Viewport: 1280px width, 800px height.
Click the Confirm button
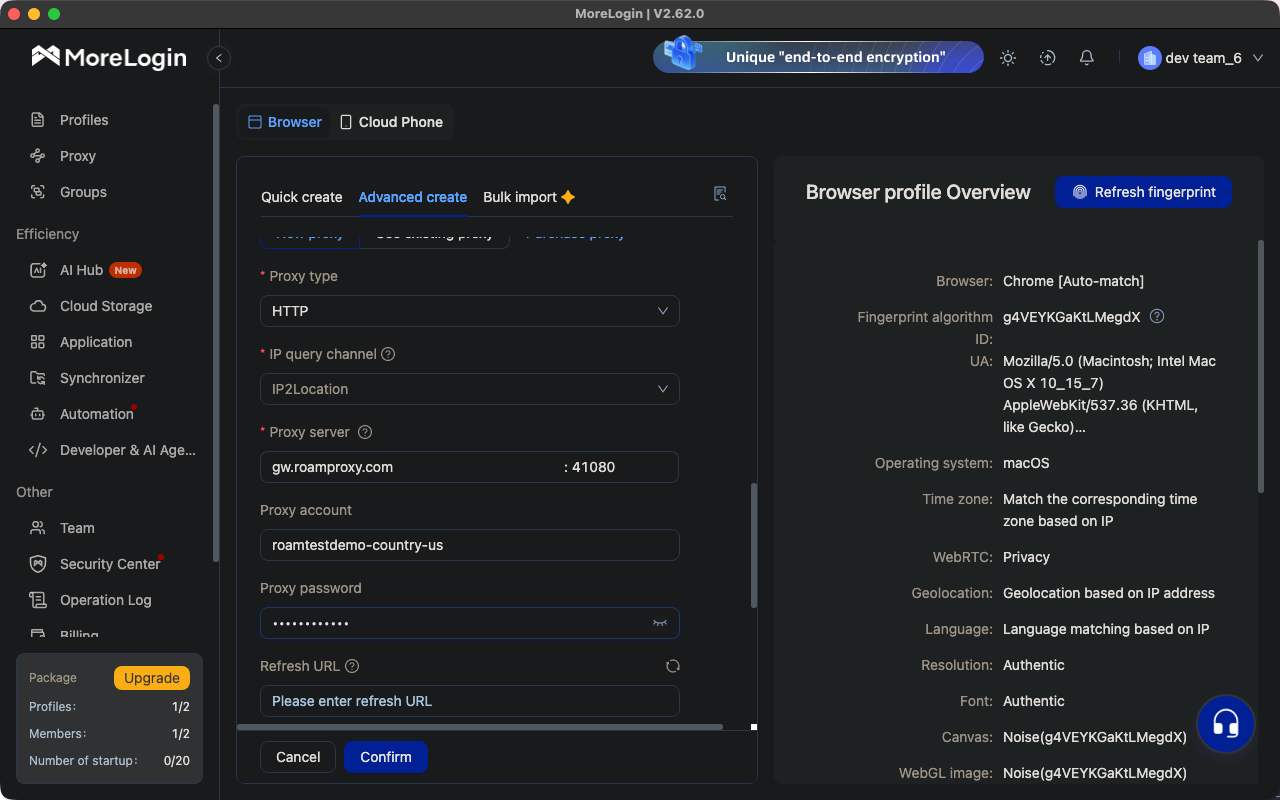click(x=386, y=757)
